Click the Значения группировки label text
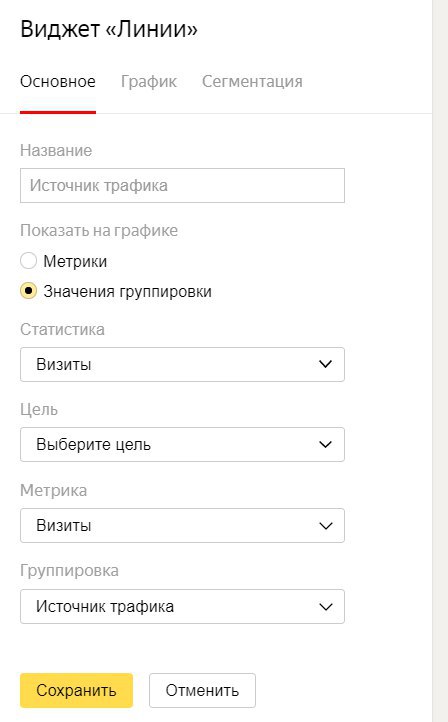 click(128, 291)
